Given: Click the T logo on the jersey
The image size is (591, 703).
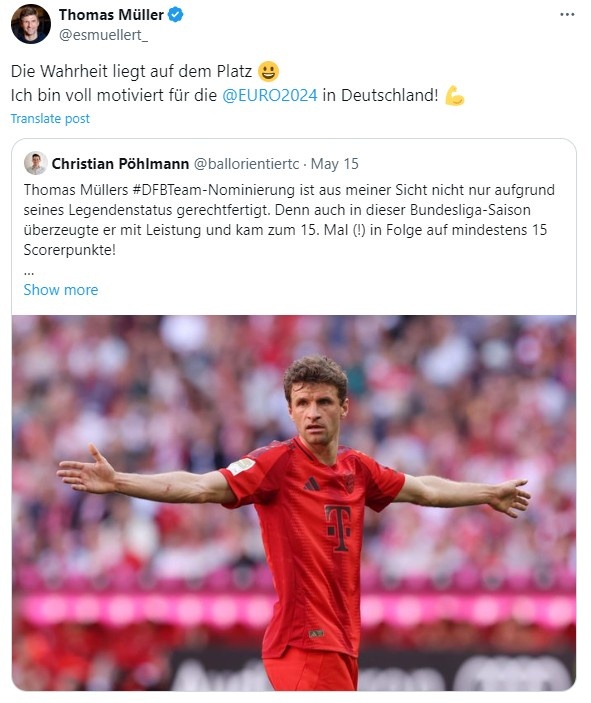Looking at the screenshot, I should (x=338, y=528).
